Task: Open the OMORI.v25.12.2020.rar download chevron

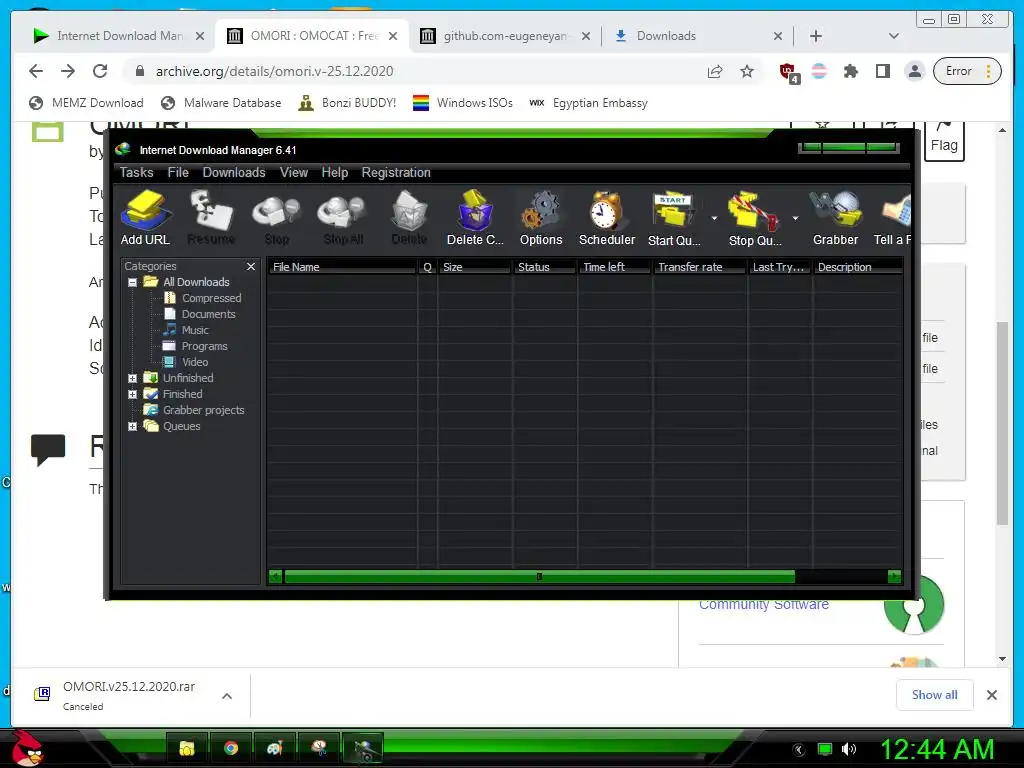Action: point(227,696)
